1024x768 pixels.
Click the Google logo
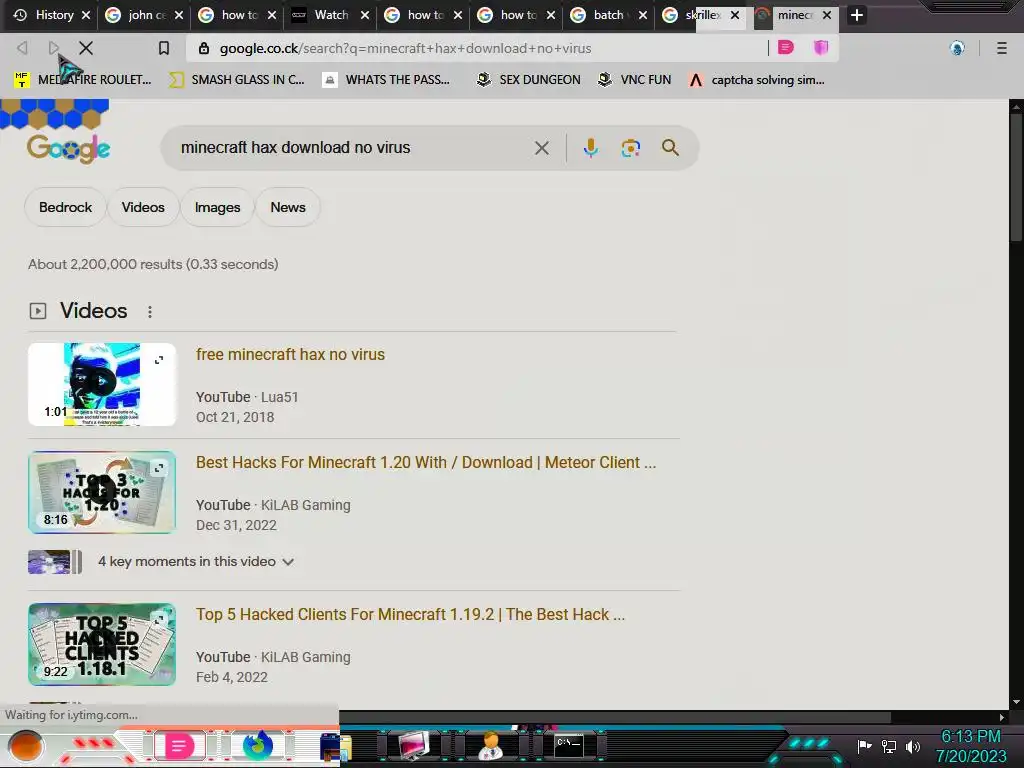[68, 149]
